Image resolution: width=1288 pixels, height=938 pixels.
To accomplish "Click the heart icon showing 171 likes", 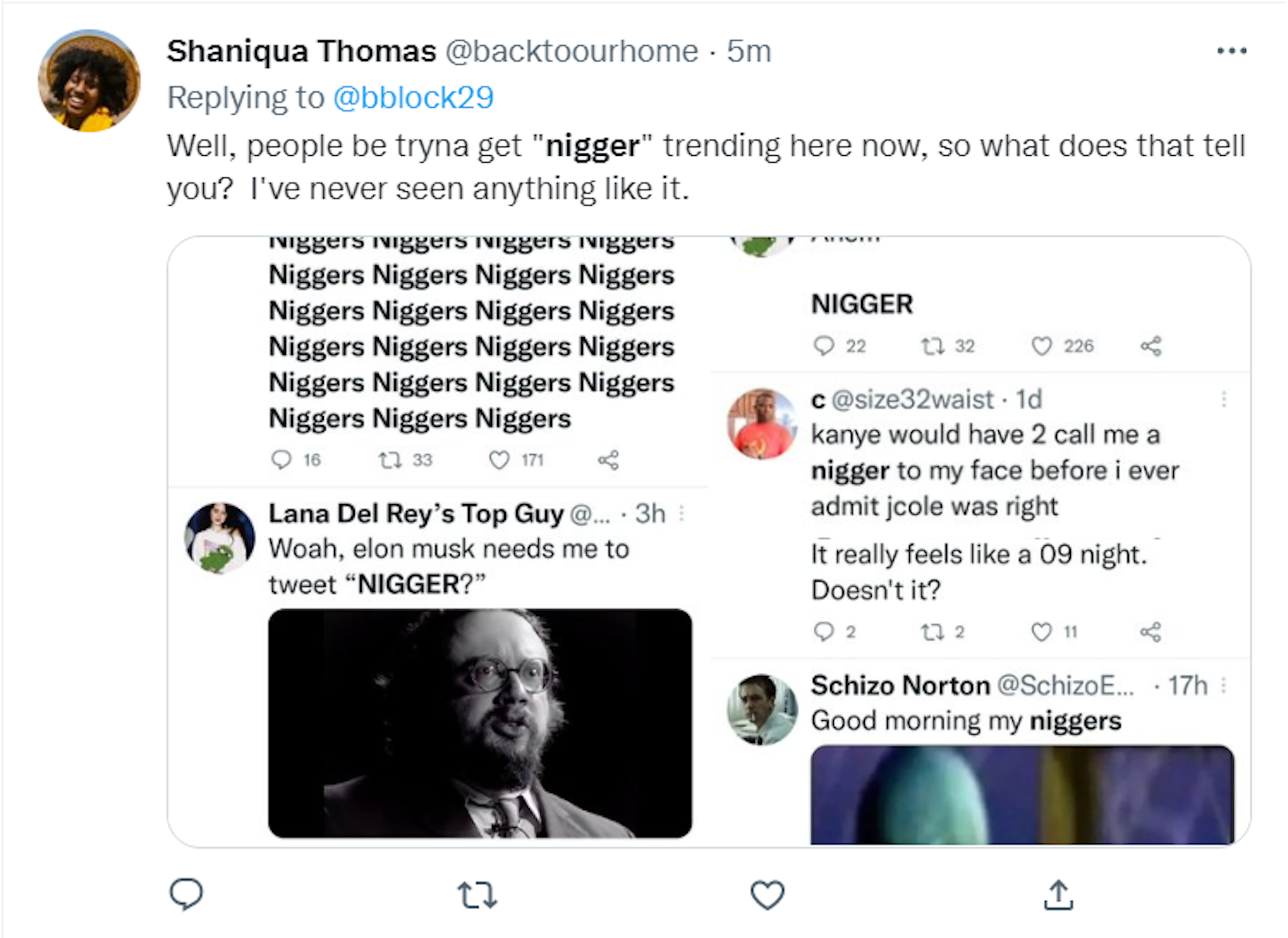I will click(x=499, y=460).
